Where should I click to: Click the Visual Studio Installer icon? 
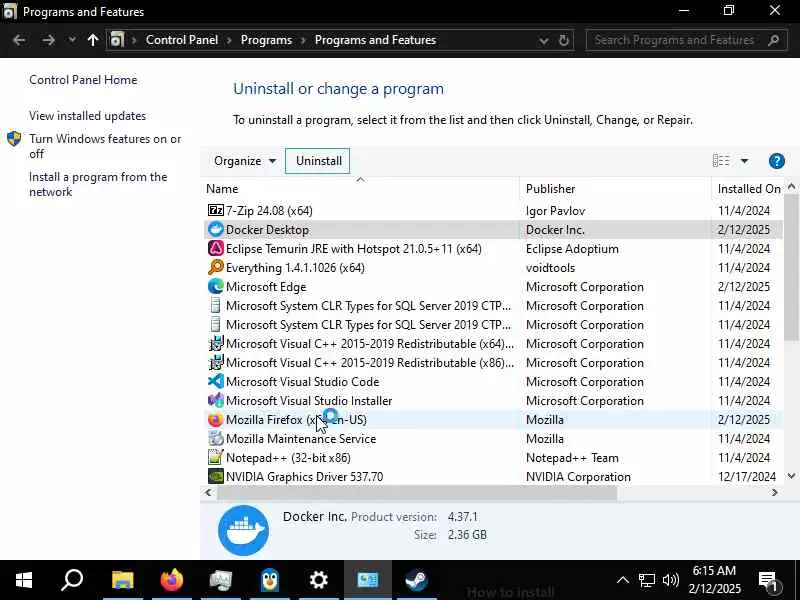[x=216, y=401]
